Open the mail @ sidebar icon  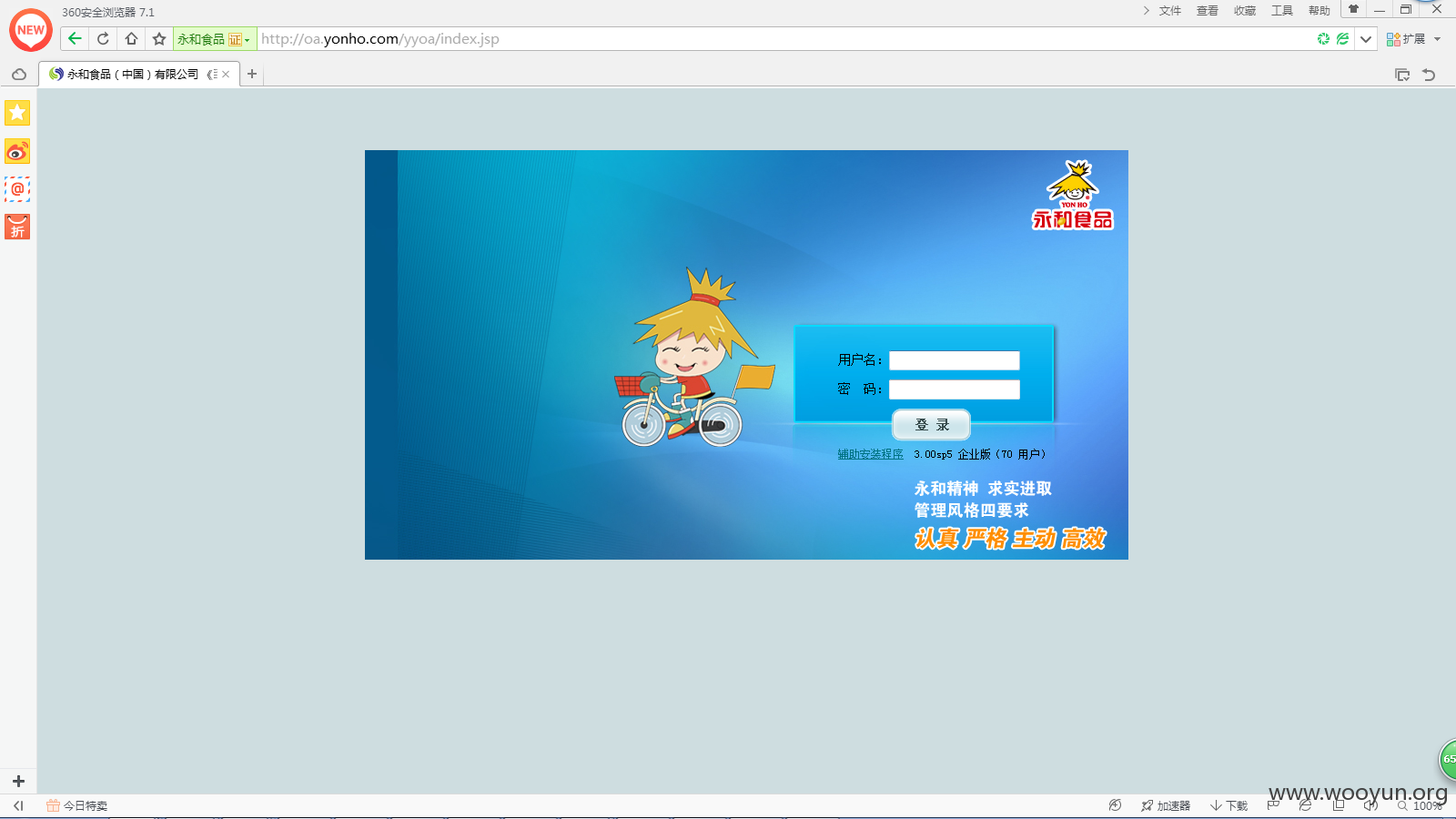[17, 189]
